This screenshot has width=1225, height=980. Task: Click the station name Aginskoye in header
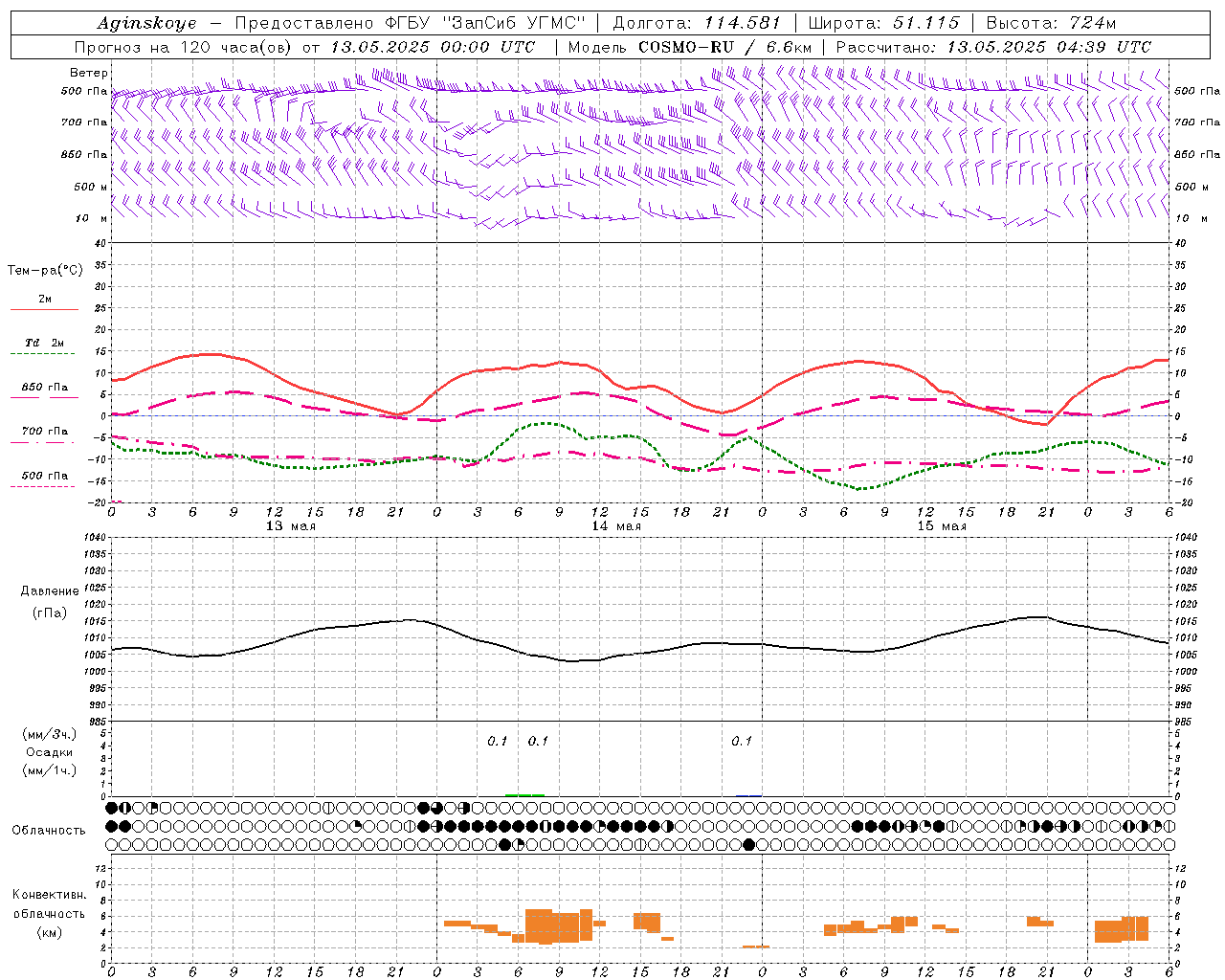tap(146, 23)
